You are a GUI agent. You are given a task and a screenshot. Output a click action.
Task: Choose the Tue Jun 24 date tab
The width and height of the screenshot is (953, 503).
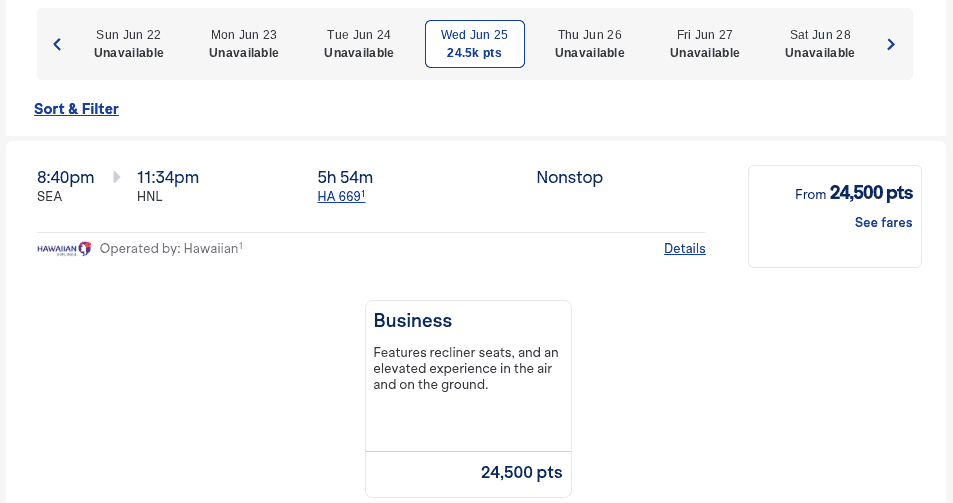359,44
